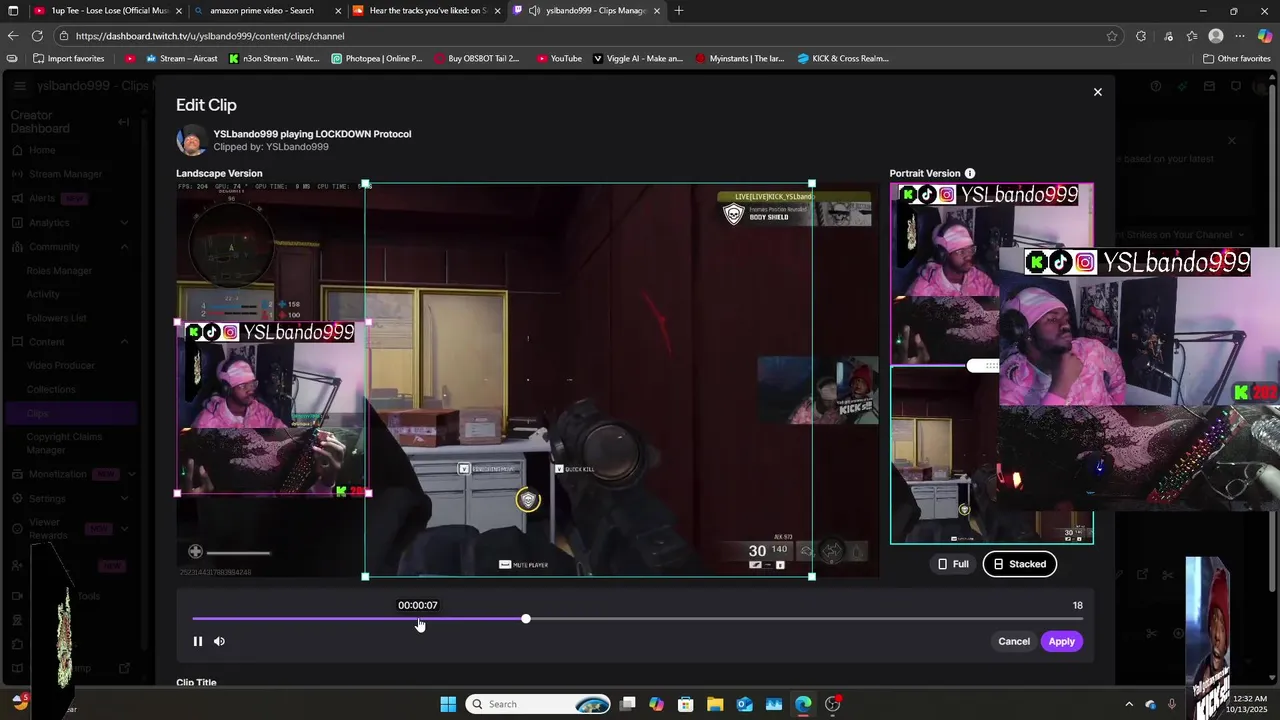Click the portrait version preview

tap(992, 363)
